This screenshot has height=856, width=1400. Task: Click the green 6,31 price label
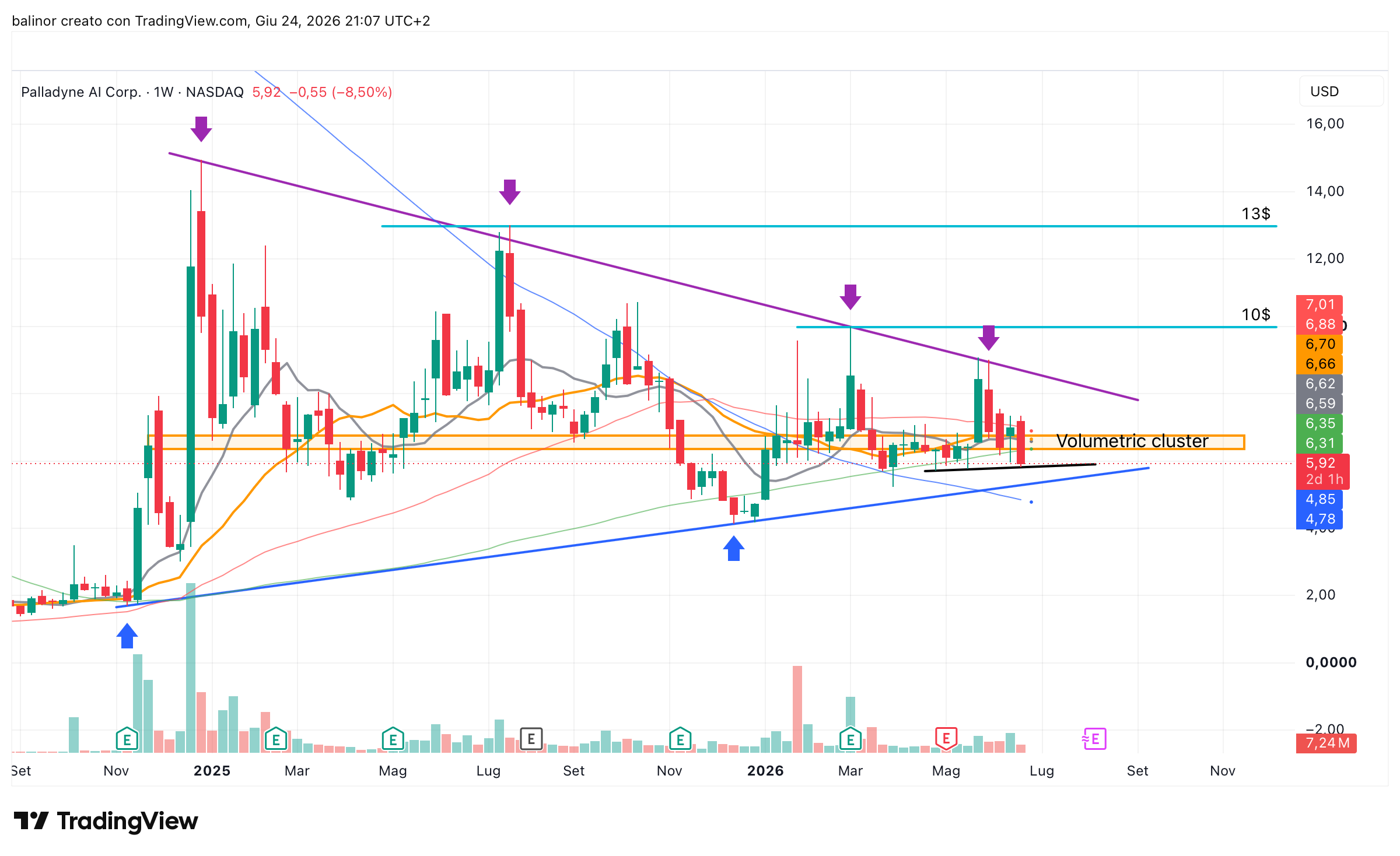[x=1319, y=443]
